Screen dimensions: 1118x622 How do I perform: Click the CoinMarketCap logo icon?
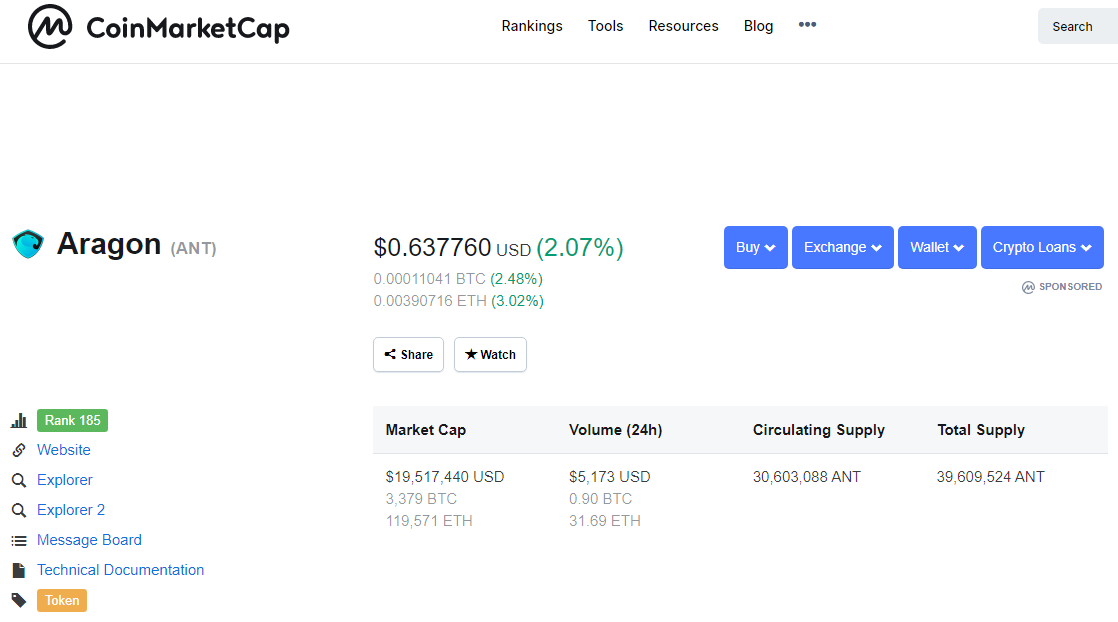(x=50, y=26)
